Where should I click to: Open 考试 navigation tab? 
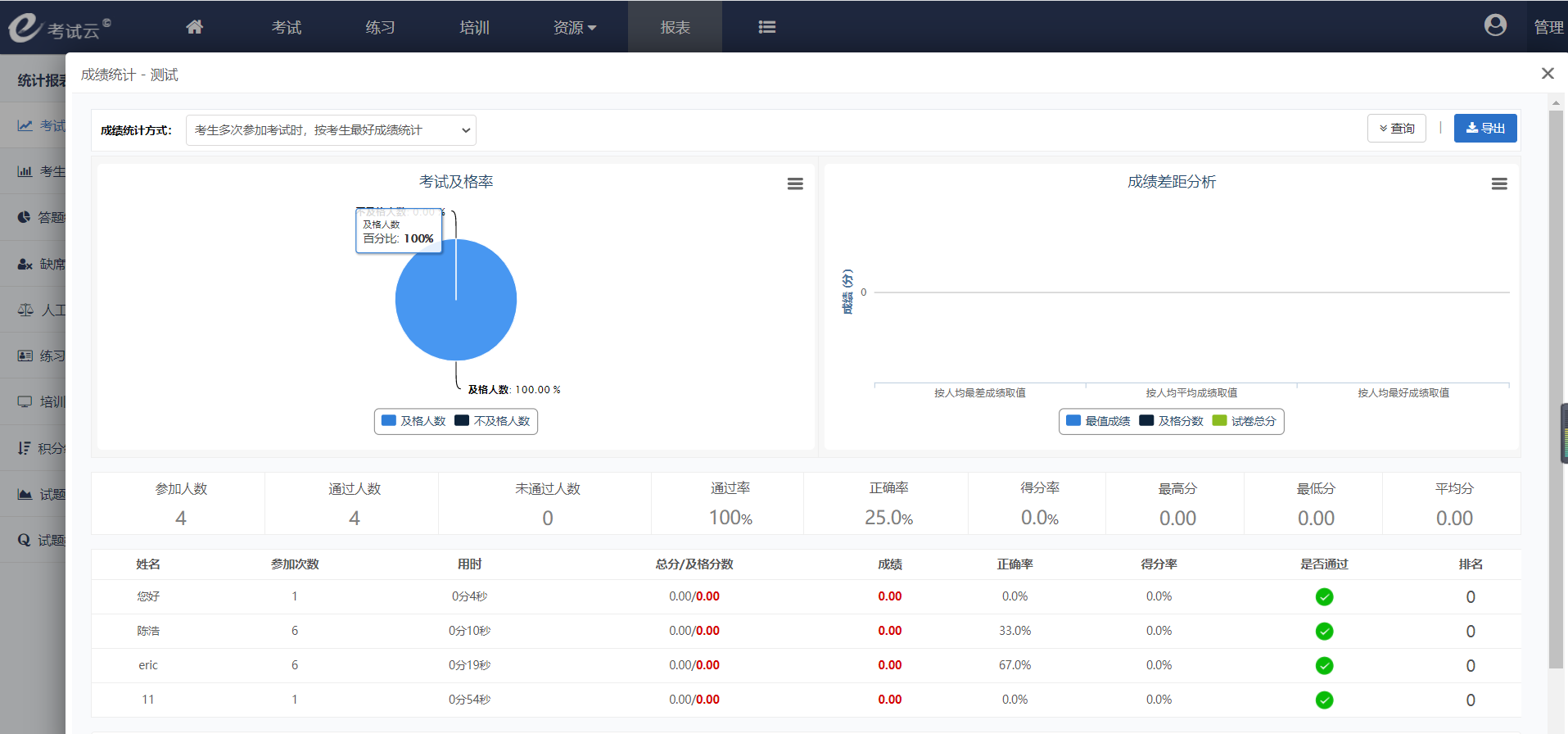click(287, 27)
